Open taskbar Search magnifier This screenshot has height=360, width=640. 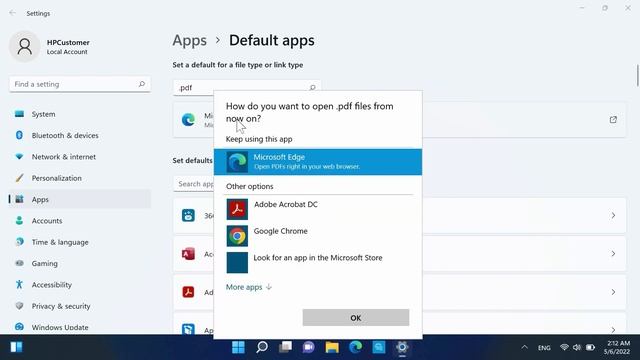click(x=262, y=347)
